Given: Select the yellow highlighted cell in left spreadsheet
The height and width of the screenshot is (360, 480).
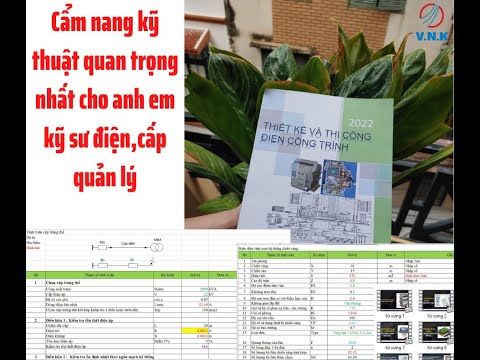Looking at the screenshot, I should tap(195, 331).
